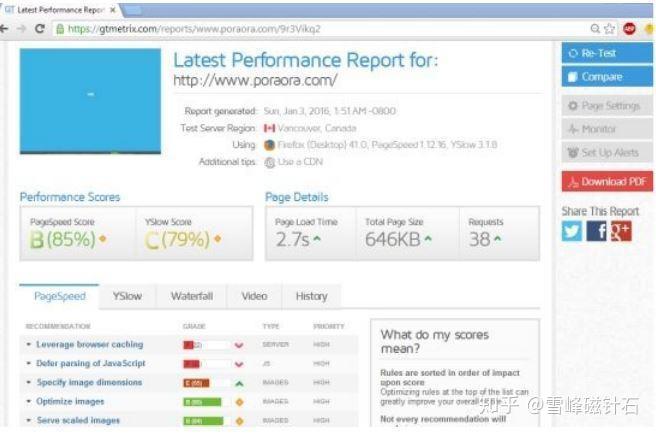Screen dimensions: 656x434
Task: Expand the Optimize images recommendation
Action: [70, 401]
